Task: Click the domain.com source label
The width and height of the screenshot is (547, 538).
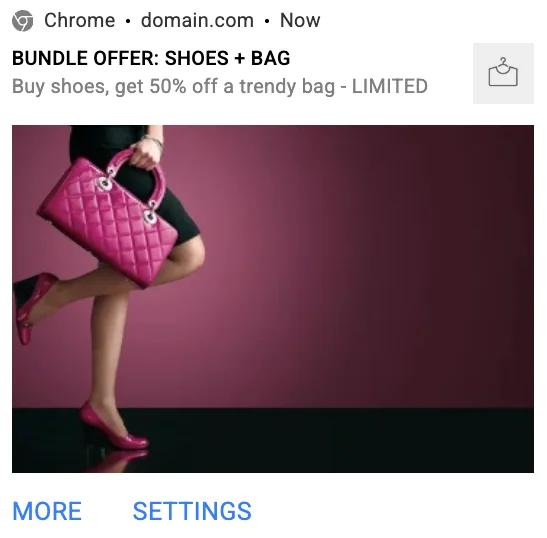Action: coord(197,20)
